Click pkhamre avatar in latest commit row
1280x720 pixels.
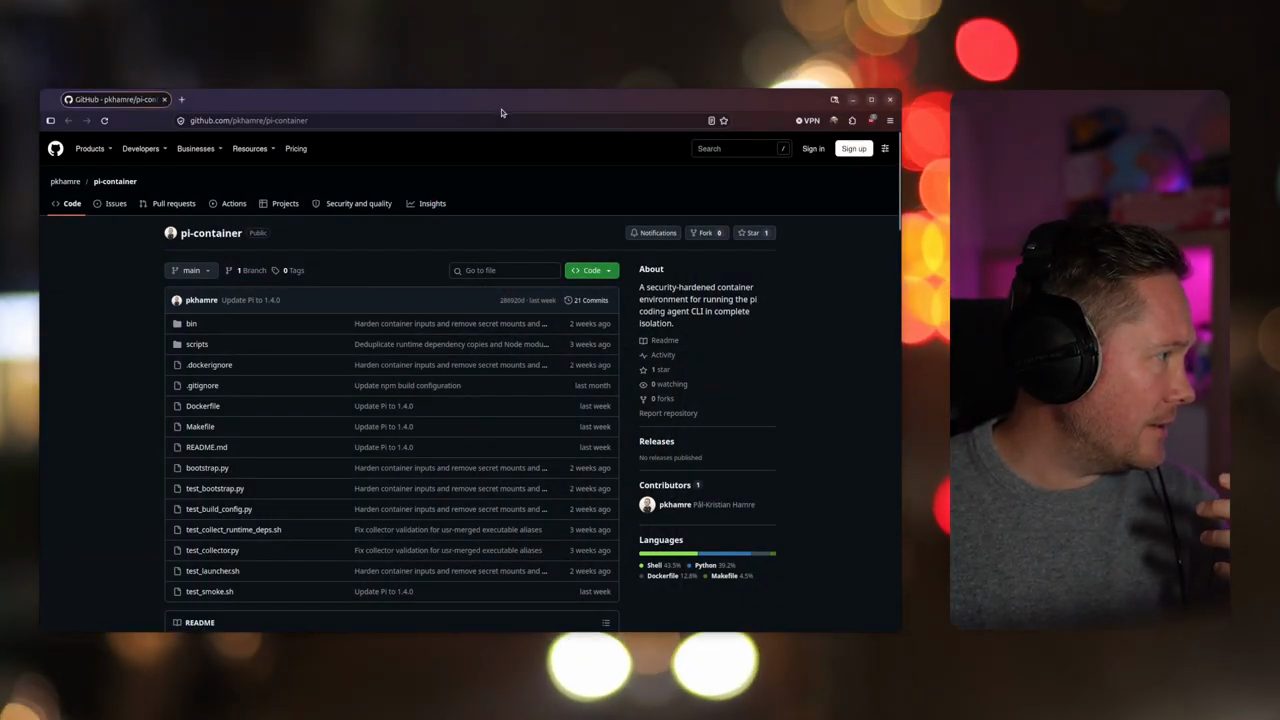pyautogui.click(x=177, y=300)
